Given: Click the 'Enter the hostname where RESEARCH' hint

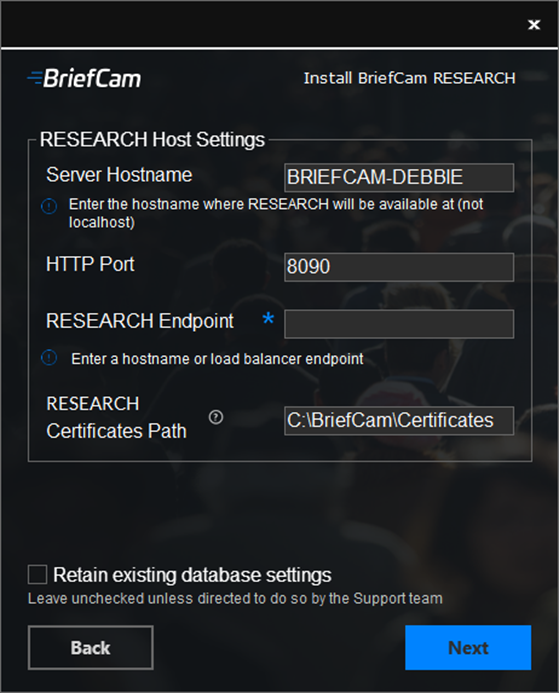Looking at the screenshot, I should click(276, 213).
